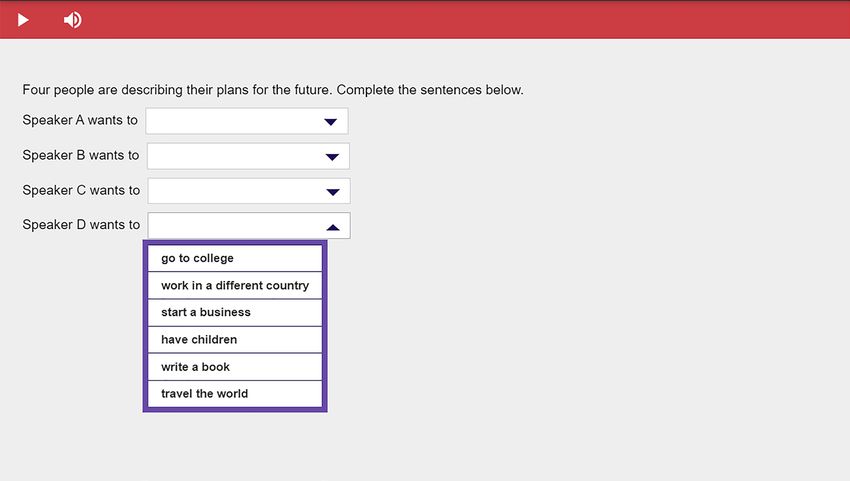Click the Speaker C answer field
Viewport: 850px width, 481px height.
[x=249, y=191]
